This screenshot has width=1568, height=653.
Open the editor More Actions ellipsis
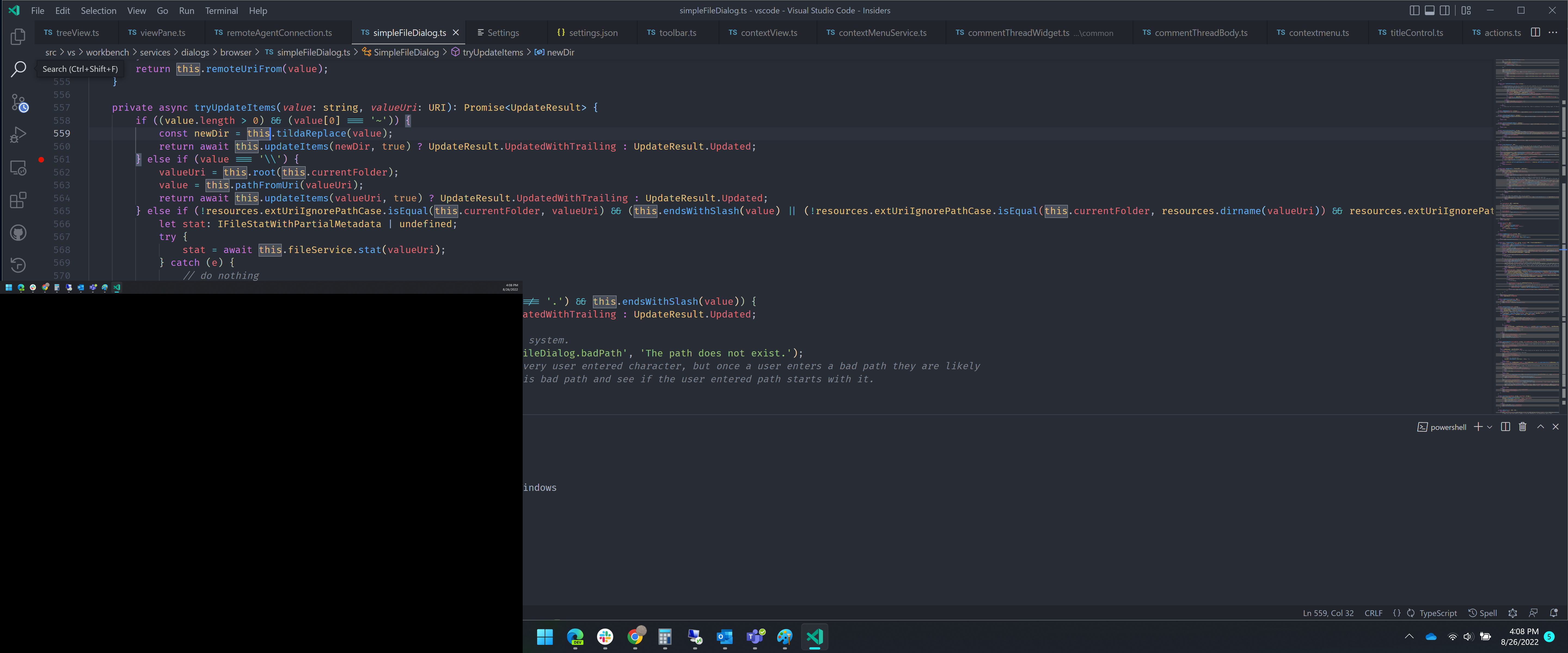pyautogui.click(x=1553, y=32)
